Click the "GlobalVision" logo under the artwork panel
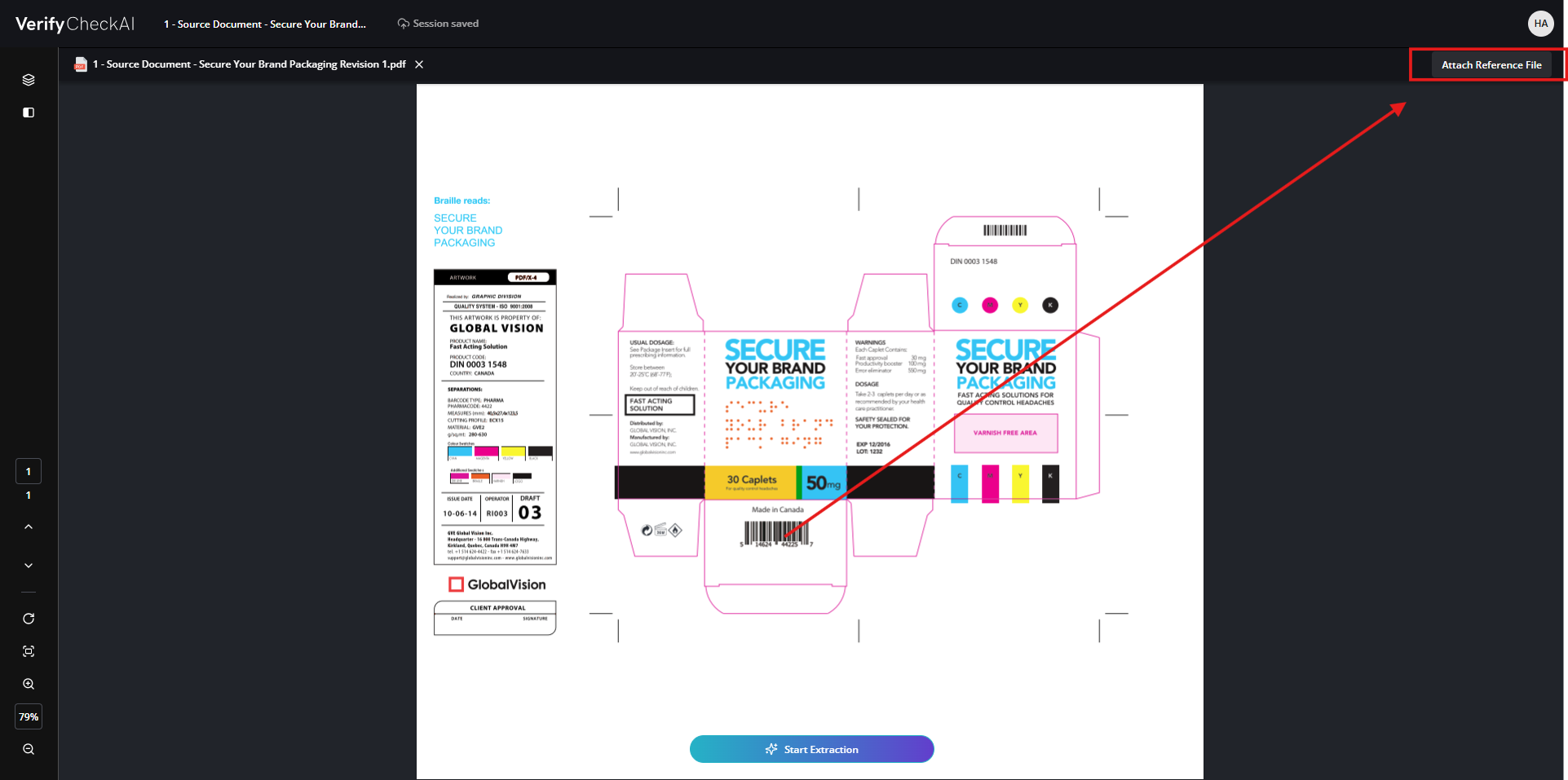Viewport: 1568px width, 780px height. click(x=497, y=584)
